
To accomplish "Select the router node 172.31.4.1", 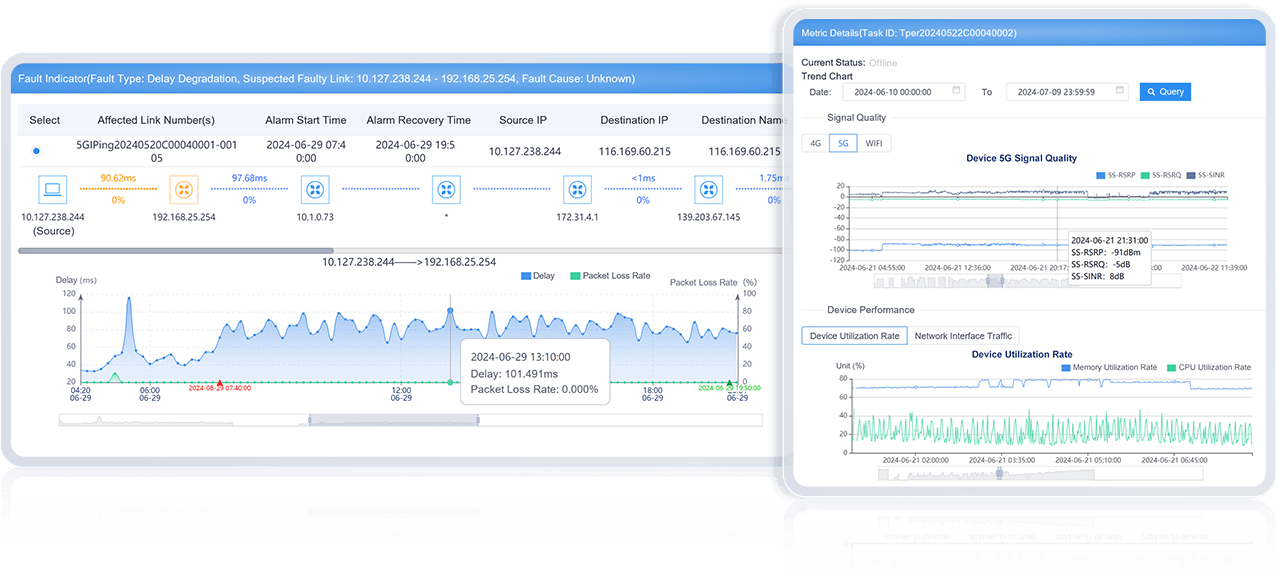I will [x=578, y=189].
